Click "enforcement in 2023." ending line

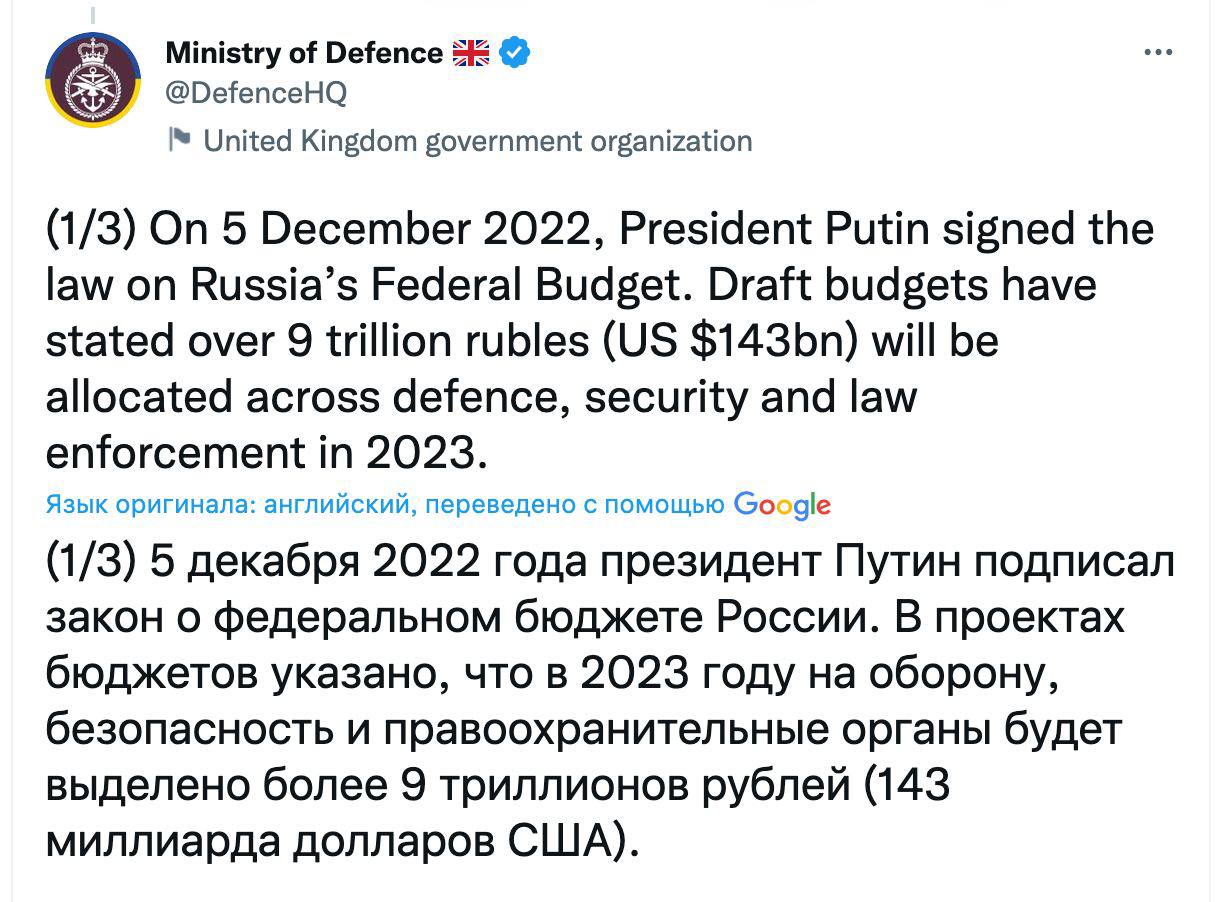point(267,453)
